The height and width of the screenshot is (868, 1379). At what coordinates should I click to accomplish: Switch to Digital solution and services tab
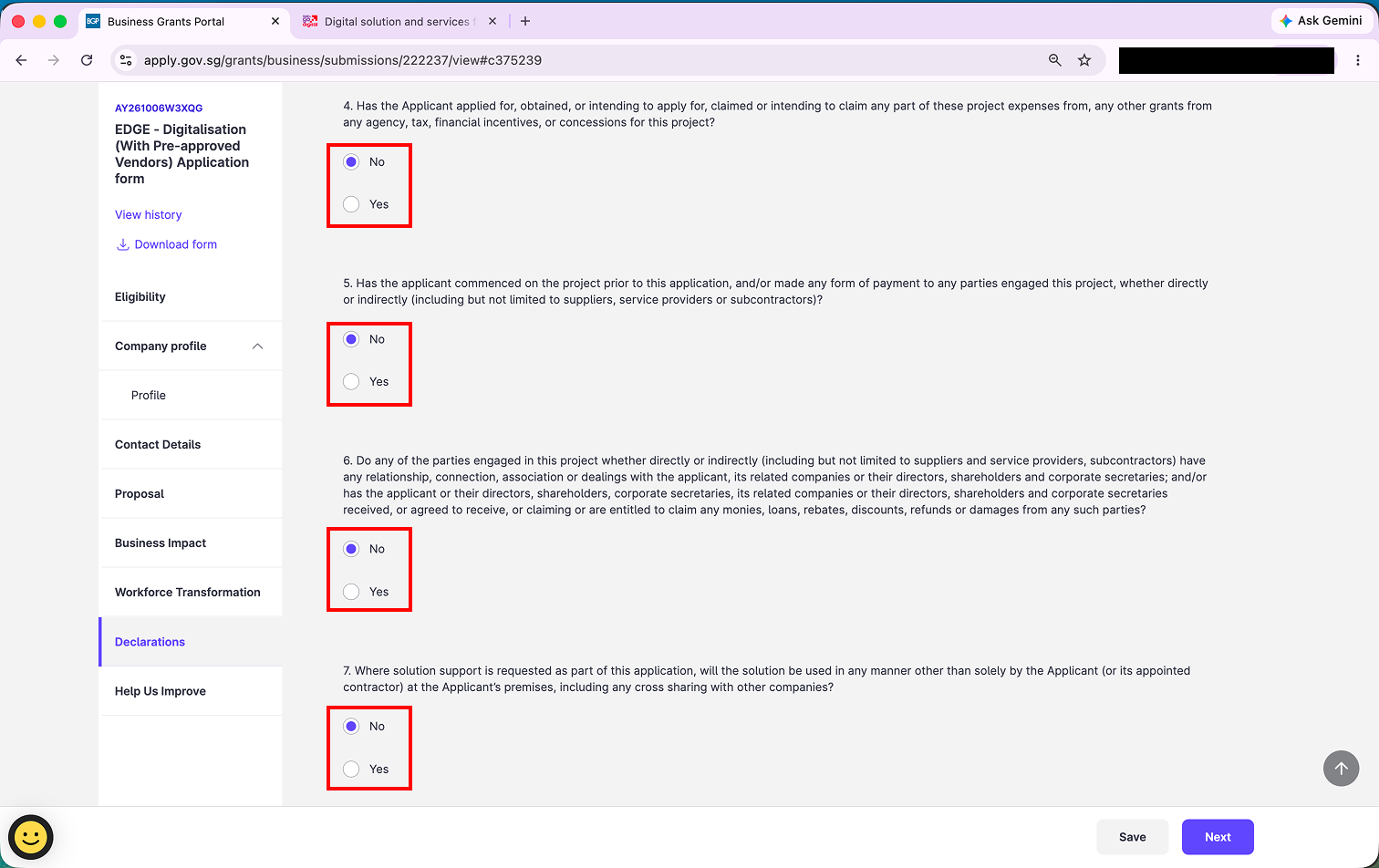click(399, 21)
